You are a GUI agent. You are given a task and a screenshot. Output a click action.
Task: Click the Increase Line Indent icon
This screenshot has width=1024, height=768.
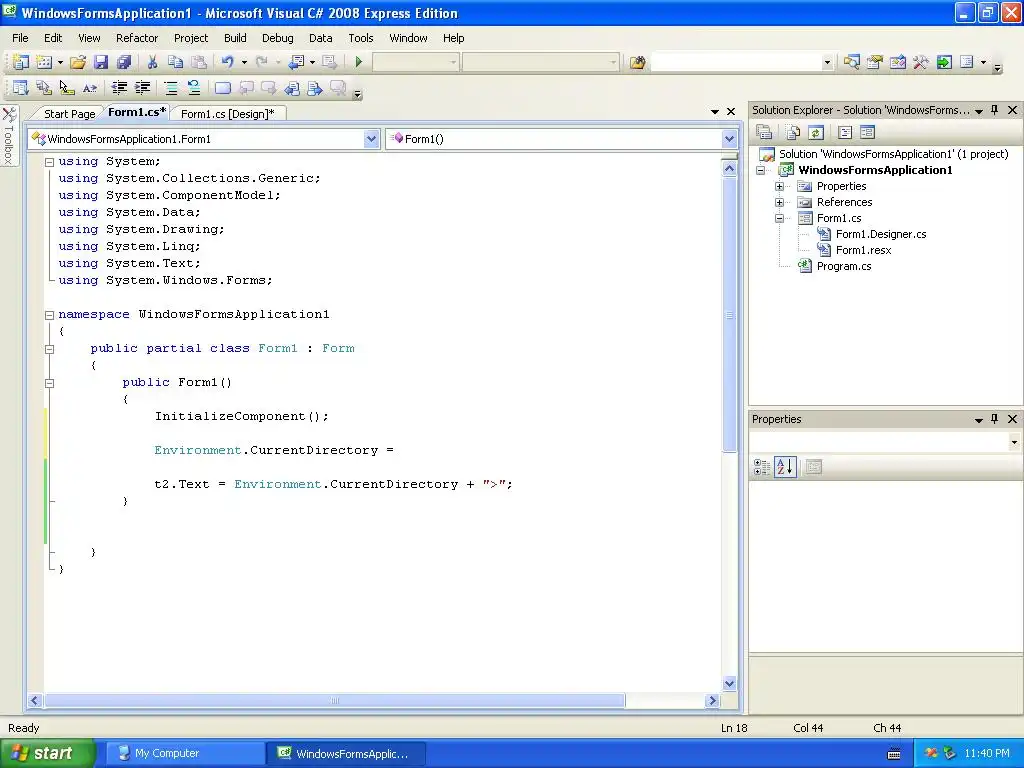click(x=142, y=88)
